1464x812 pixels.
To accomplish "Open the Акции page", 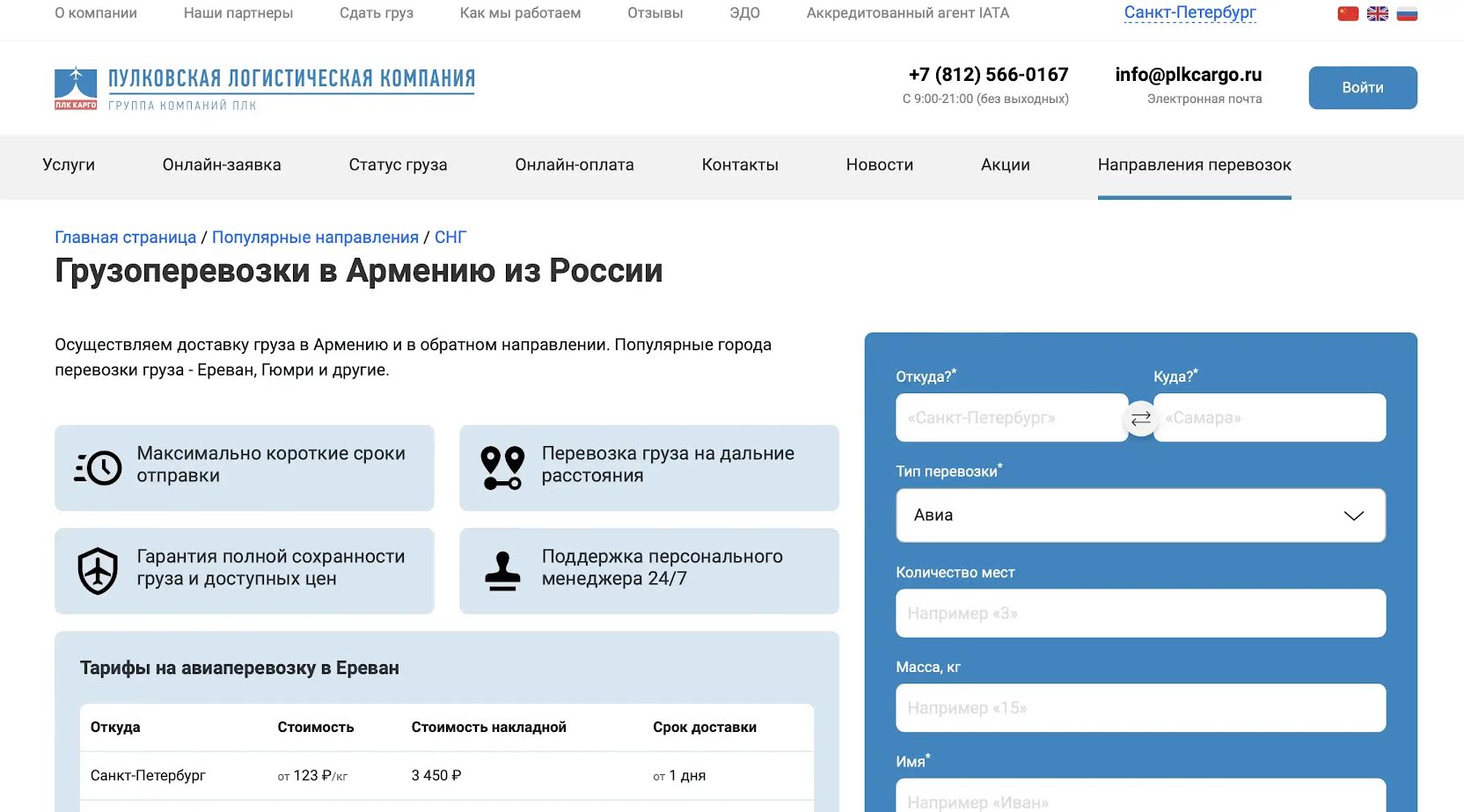I will coord(1006,165).
